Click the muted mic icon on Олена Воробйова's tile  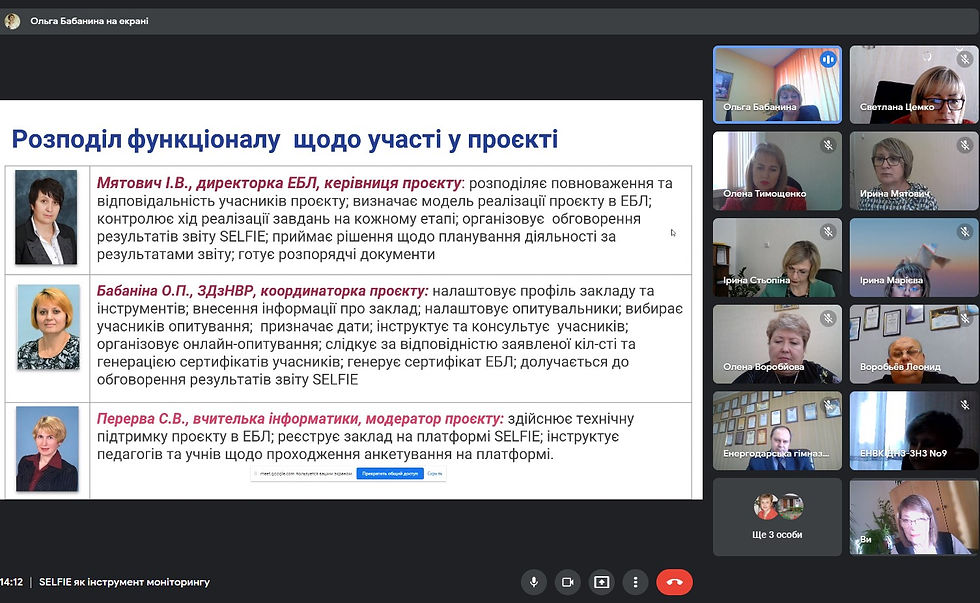click(828, 319)
